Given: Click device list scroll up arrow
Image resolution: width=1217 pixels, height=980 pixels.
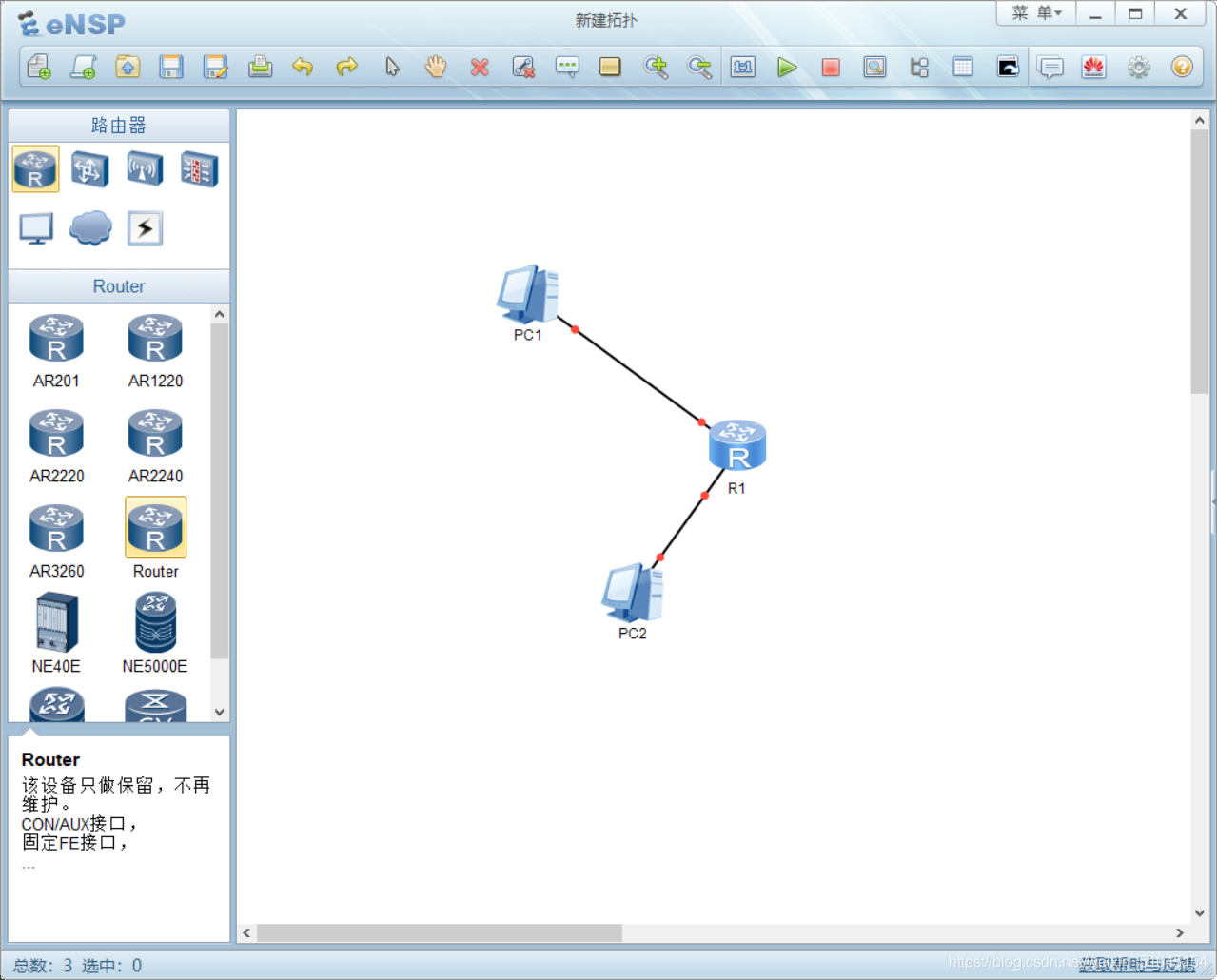Looking at the screenshot, I should click(x=220, y=314).
